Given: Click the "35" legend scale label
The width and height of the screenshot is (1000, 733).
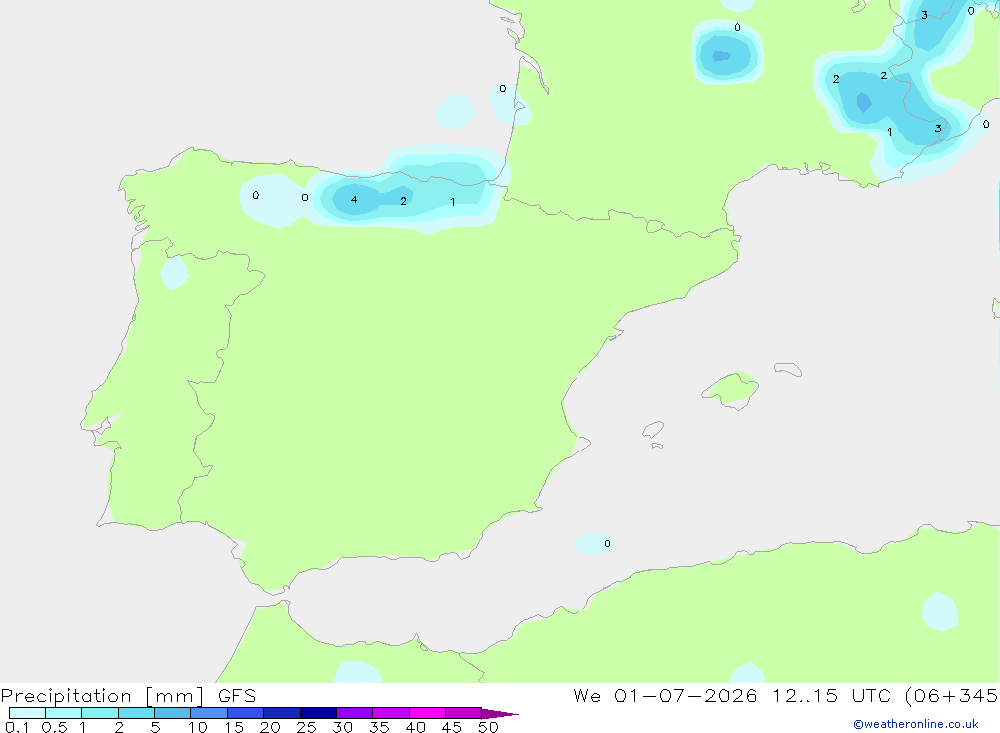Looking at the screenshot, I should (x=379, y=727).
